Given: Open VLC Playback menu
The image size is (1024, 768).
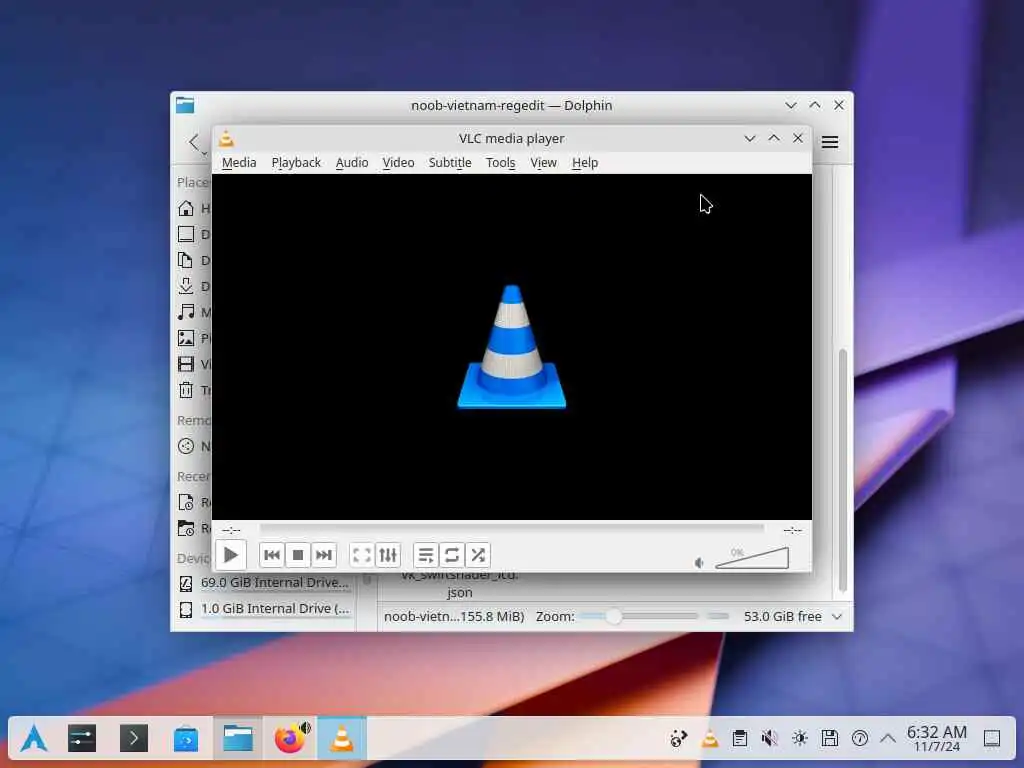Looking at the screenshot, I should click(296, 163).
